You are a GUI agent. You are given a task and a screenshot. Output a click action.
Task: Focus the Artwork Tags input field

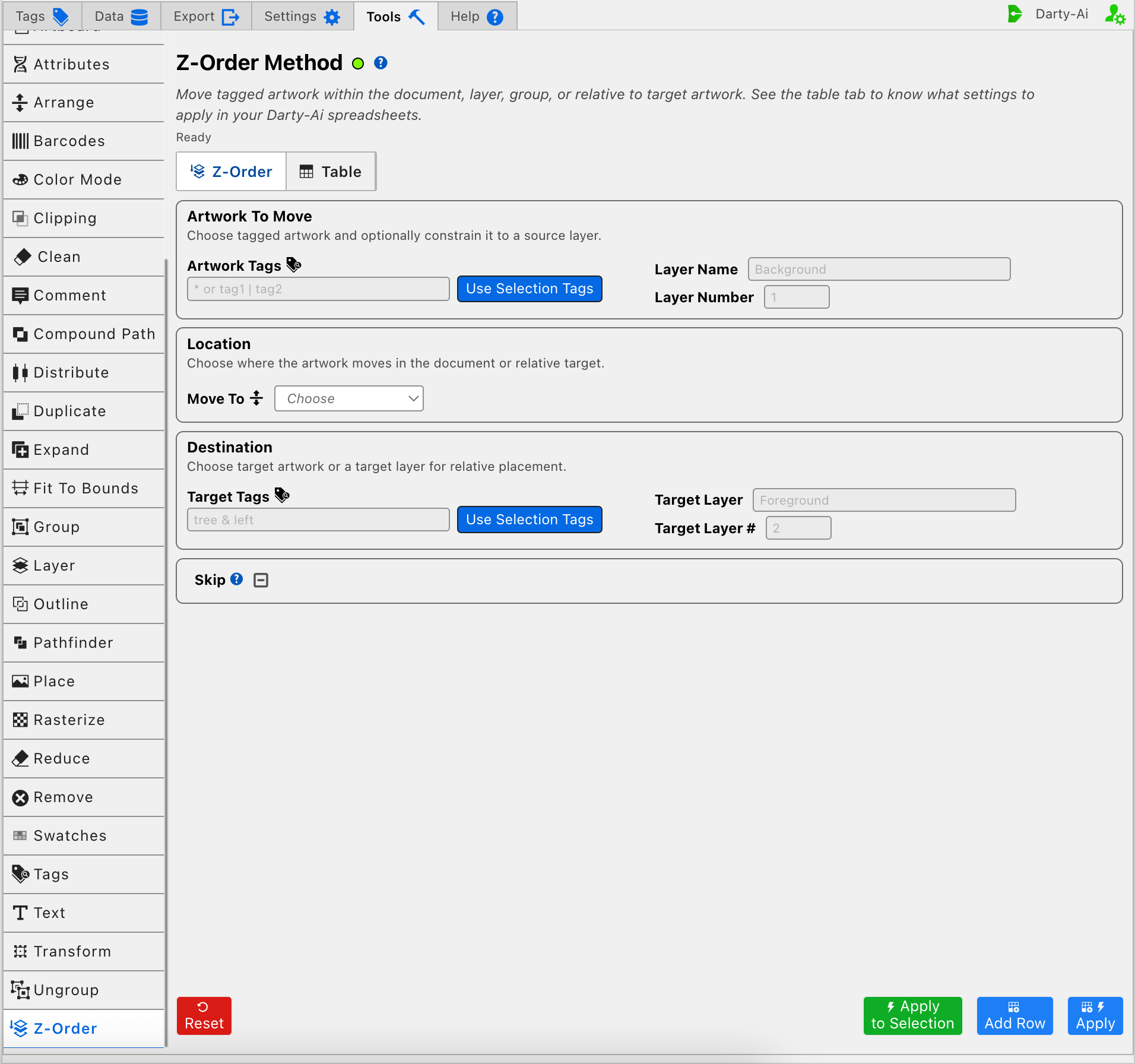point(318,289)
